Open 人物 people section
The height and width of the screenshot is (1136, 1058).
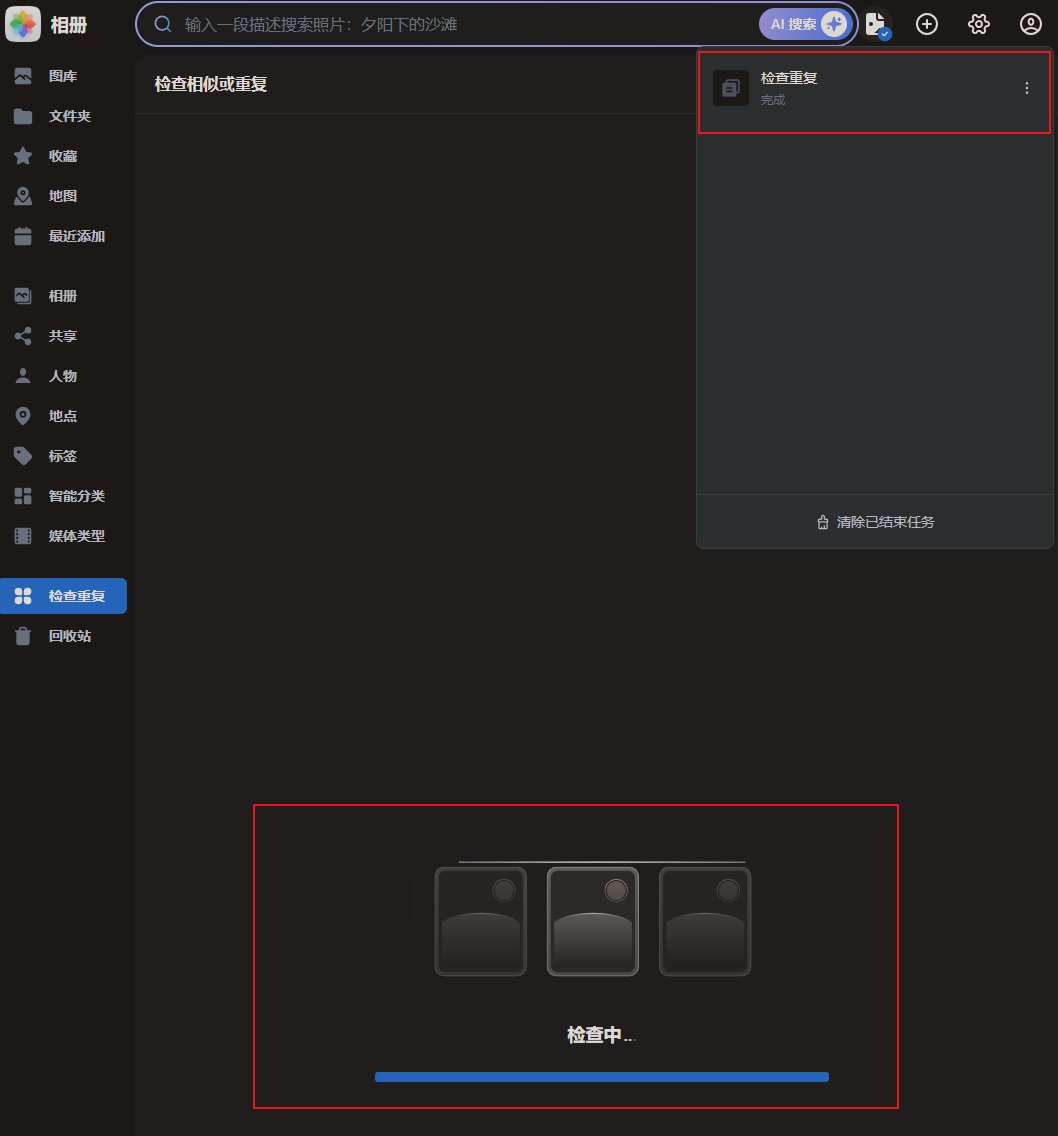(x=63, y=376)
